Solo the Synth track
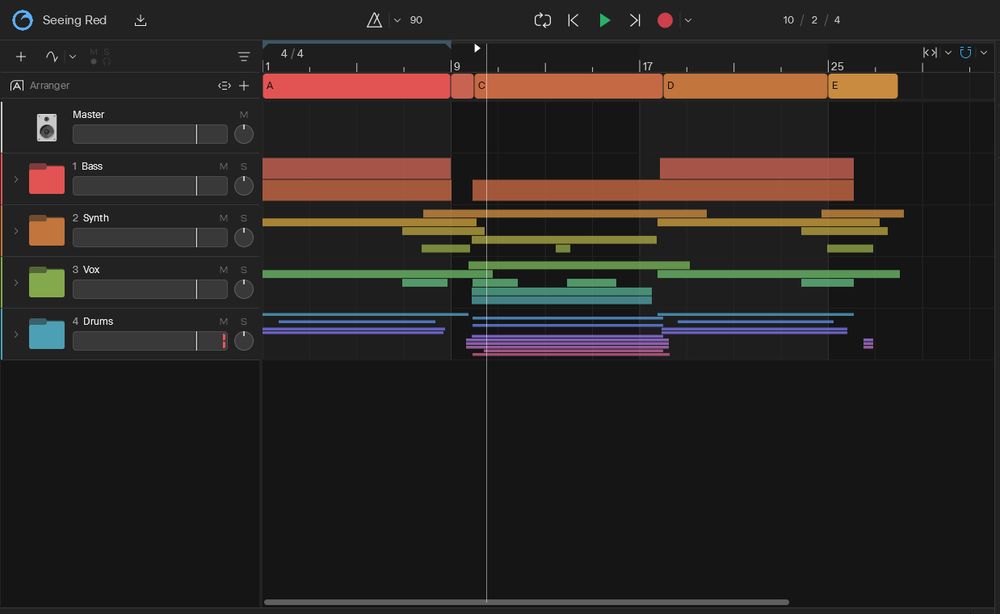This screenshot has width=1000, height=614. 244,217
